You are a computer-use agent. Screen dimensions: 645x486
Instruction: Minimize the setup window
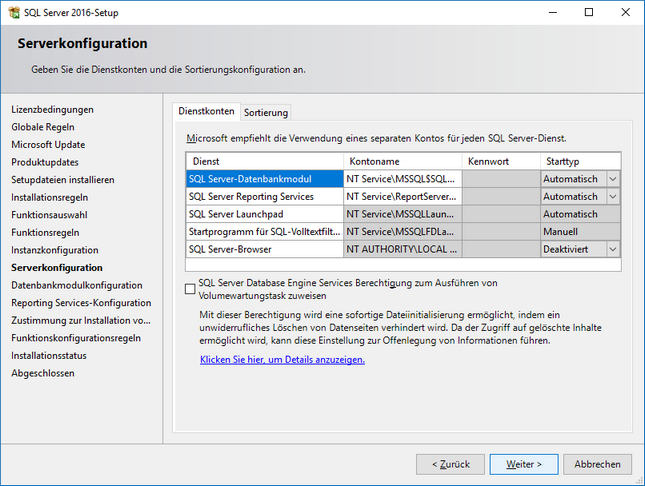553,12
